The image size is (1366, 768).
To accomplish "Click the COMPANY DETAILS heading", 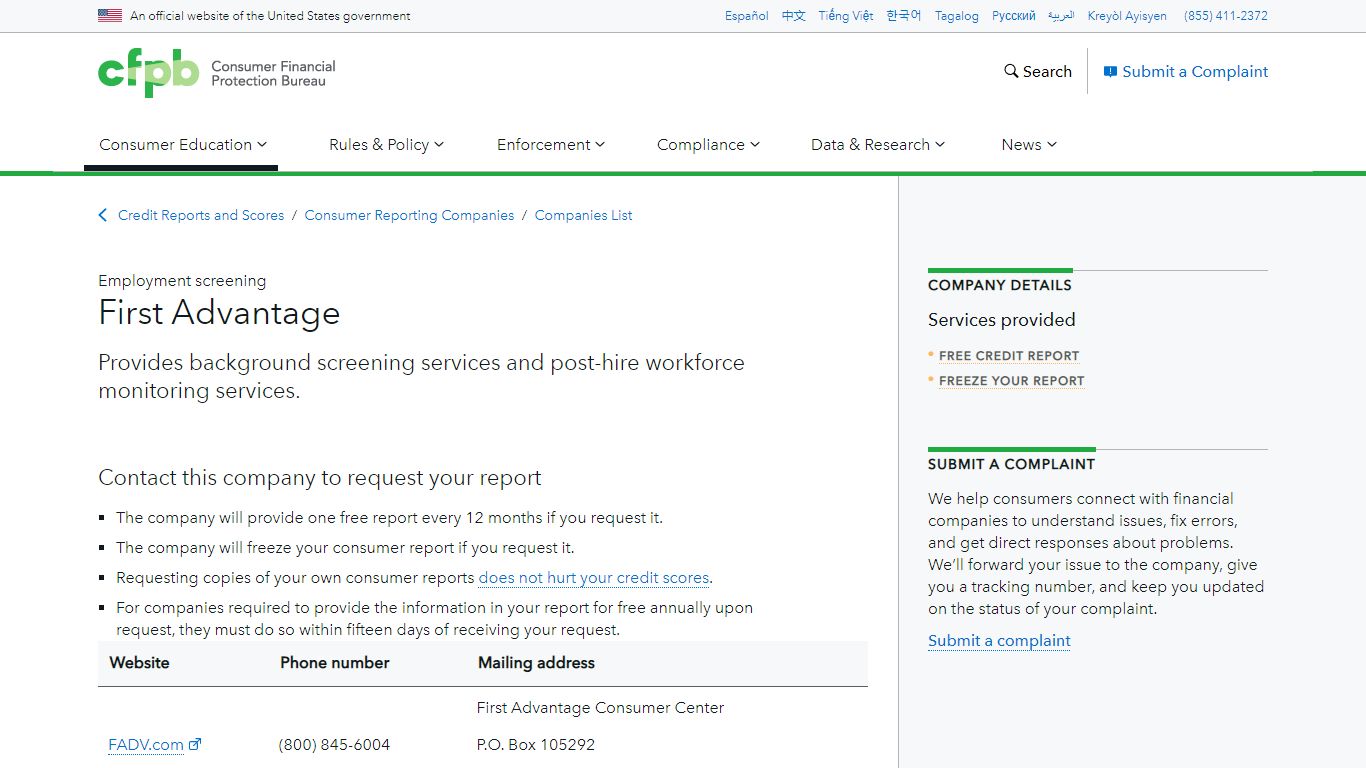I will pos(999,285).
